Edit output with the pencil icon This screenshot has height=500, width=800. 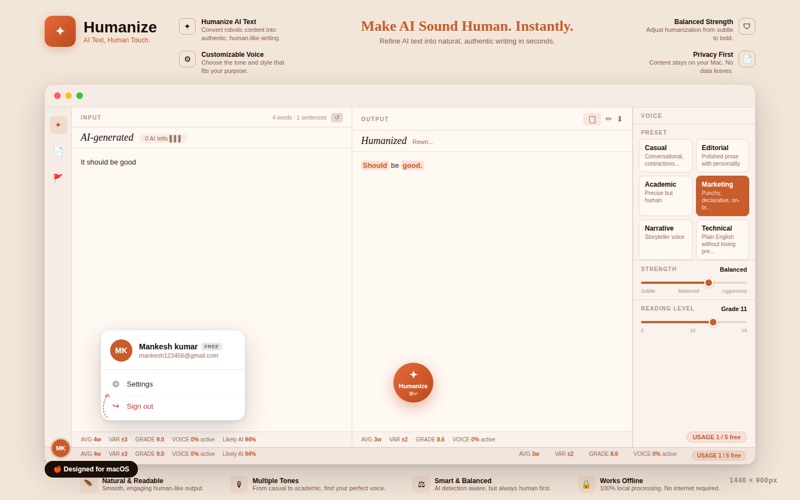point(608,119)
